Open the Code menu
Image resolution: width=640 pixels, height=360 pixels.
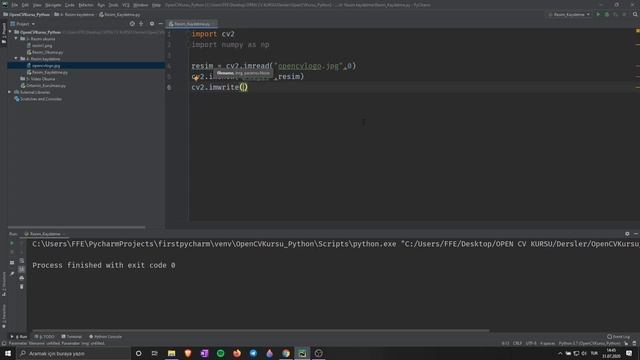point(70,5)
